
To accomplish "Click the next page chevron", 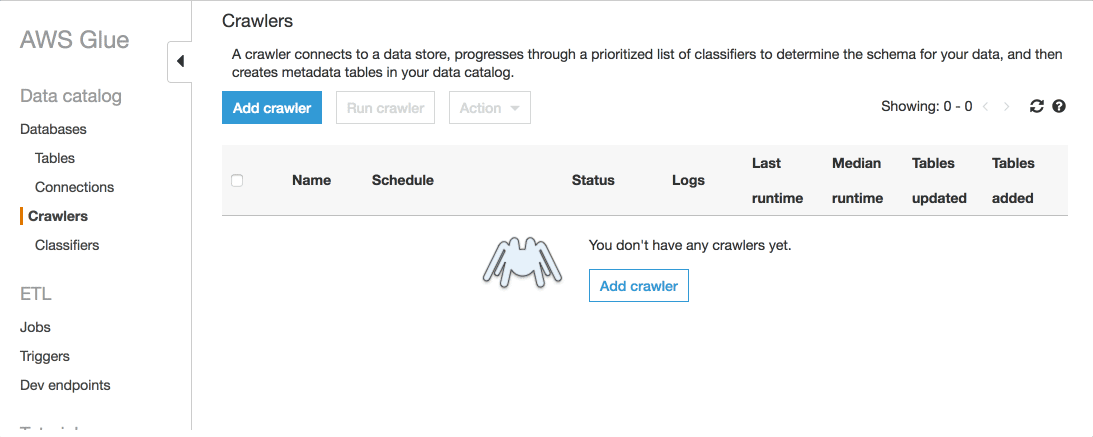I will click(x=1007, y=106).
